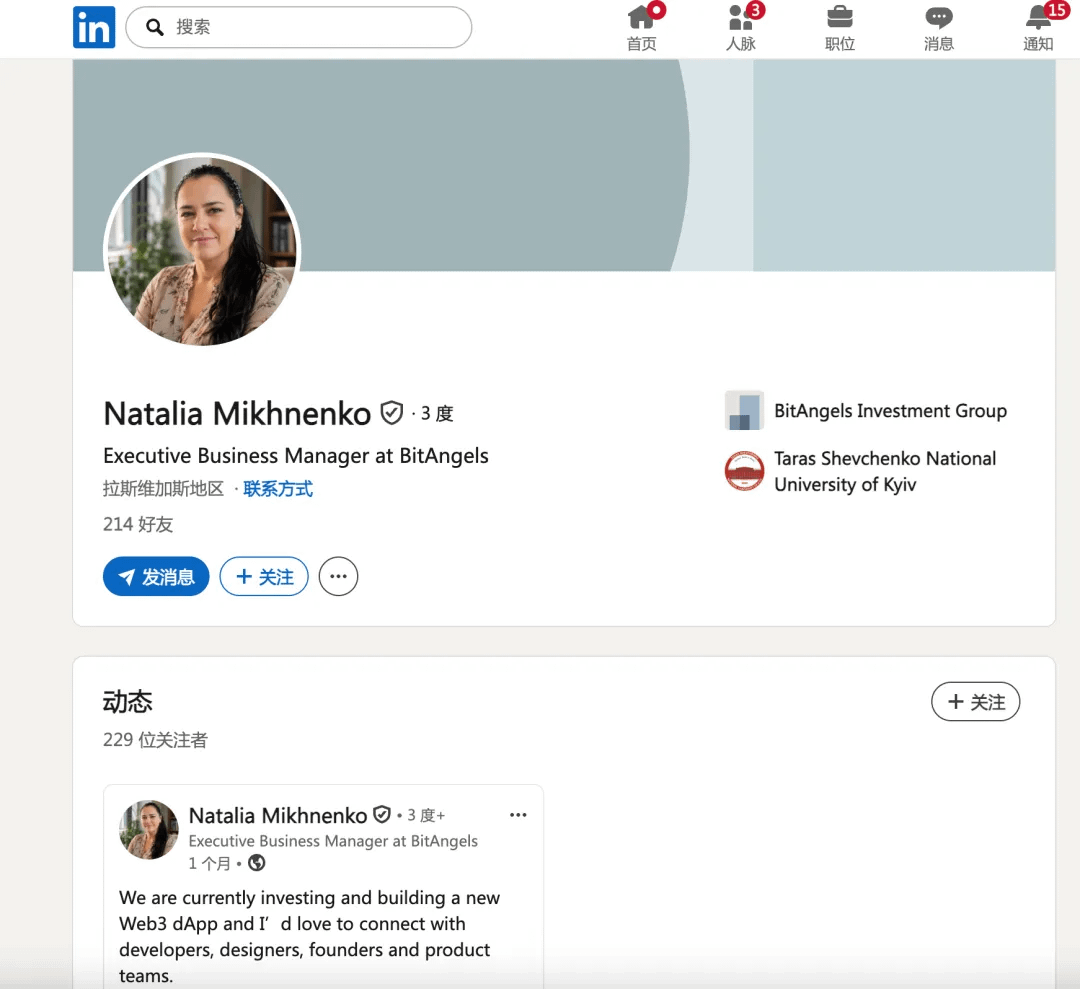
Task: Click 关注 follow button in 动态 section
Action: click(975, 702)
